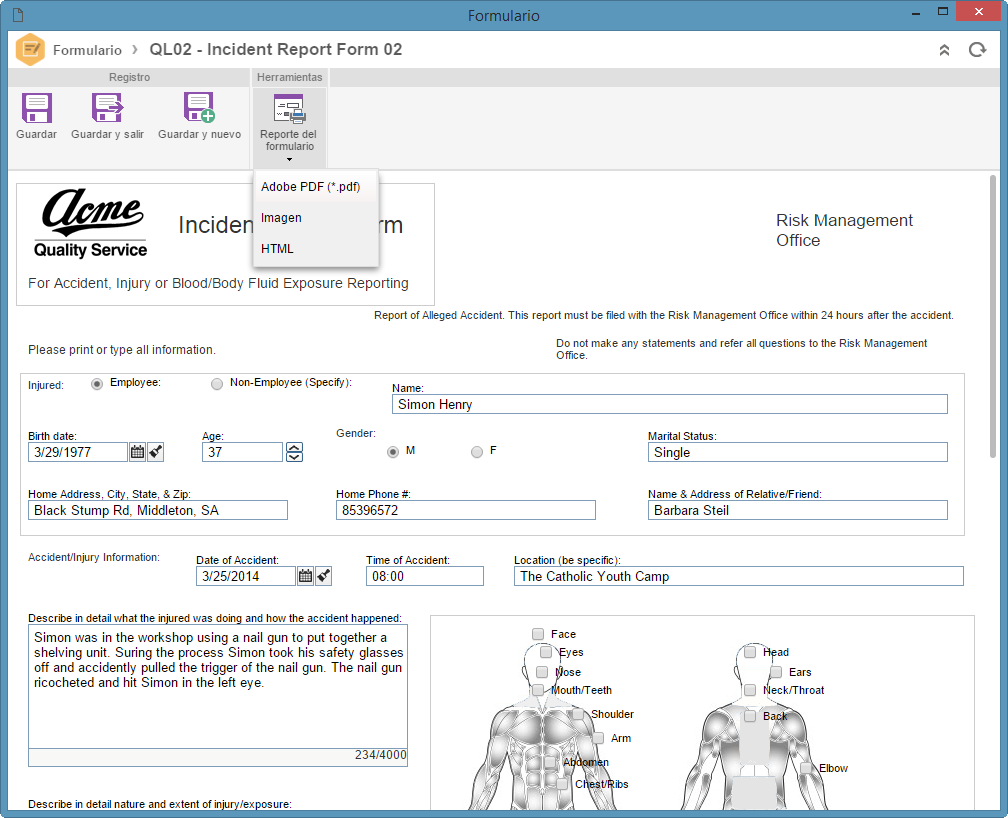Choose Adobe PDF (*.pdf) export option
1008x818 pixels.
point(316,186)
